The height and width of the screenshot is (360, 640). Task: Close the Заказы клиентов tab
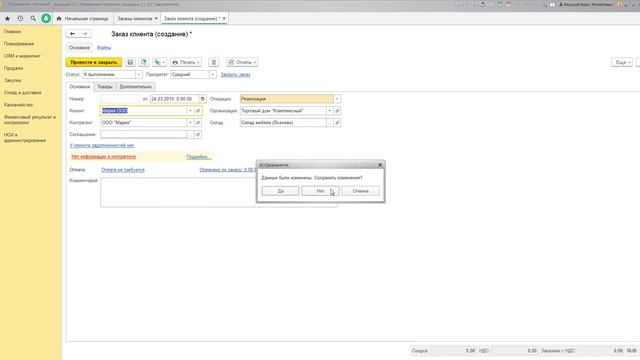point(156,19)
